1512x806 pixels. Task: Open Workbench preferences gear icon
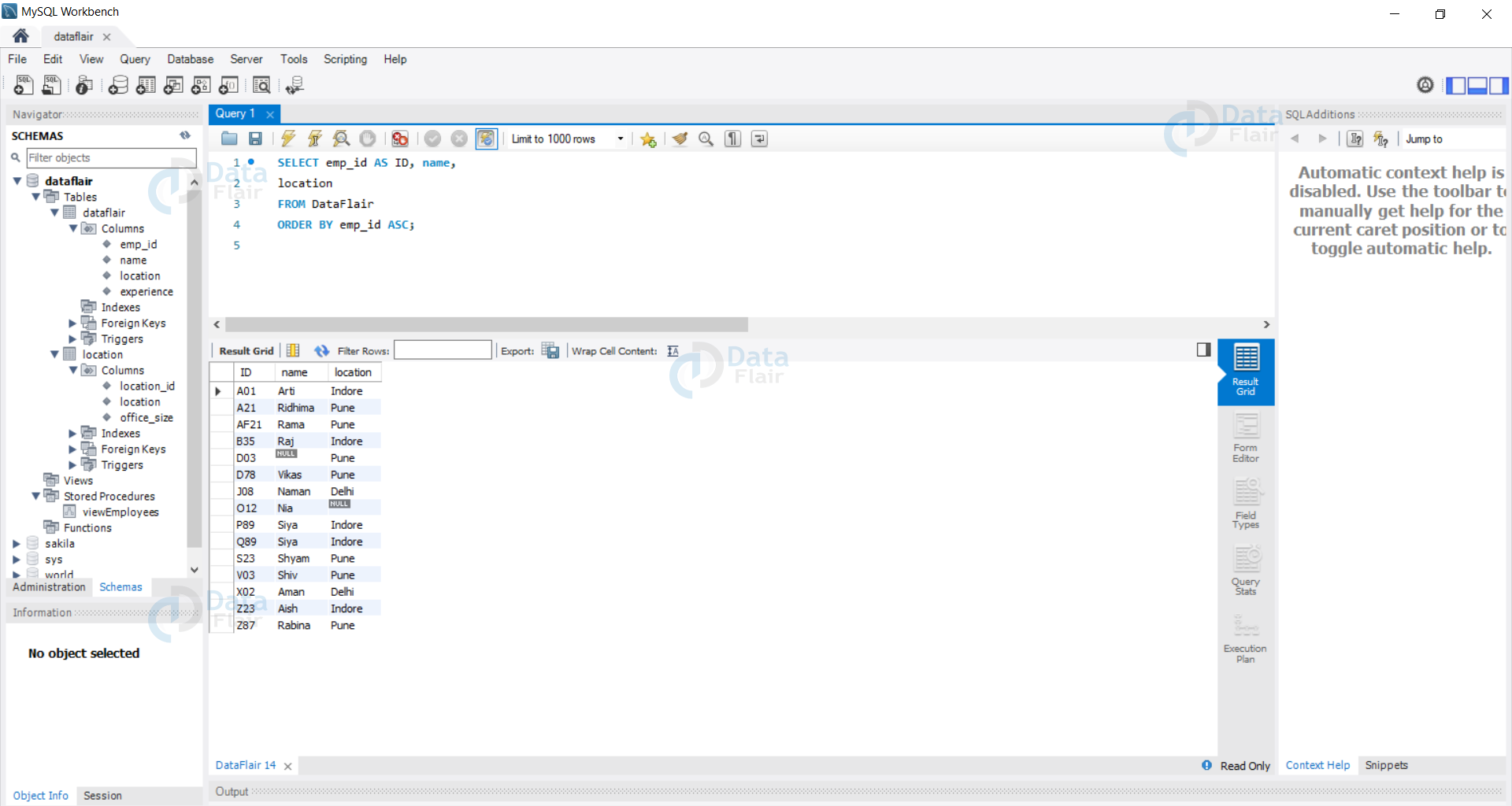tap(1425, 84)
